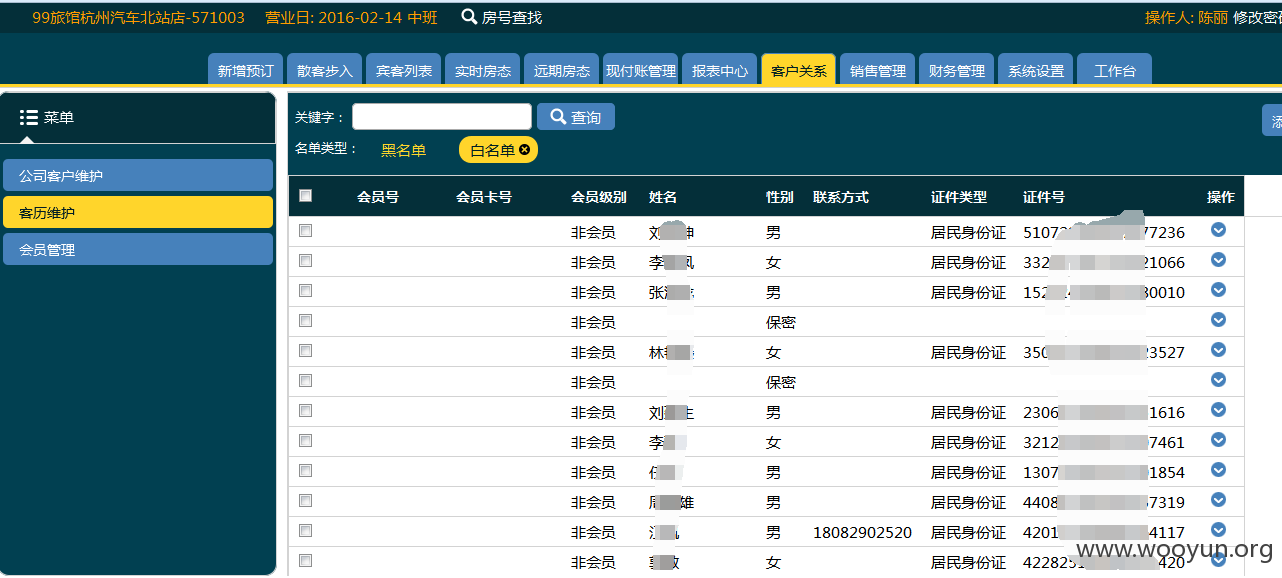1282x578 pixels.
Task: Check the row with ID starting 2306
Action: click(306, 410)
